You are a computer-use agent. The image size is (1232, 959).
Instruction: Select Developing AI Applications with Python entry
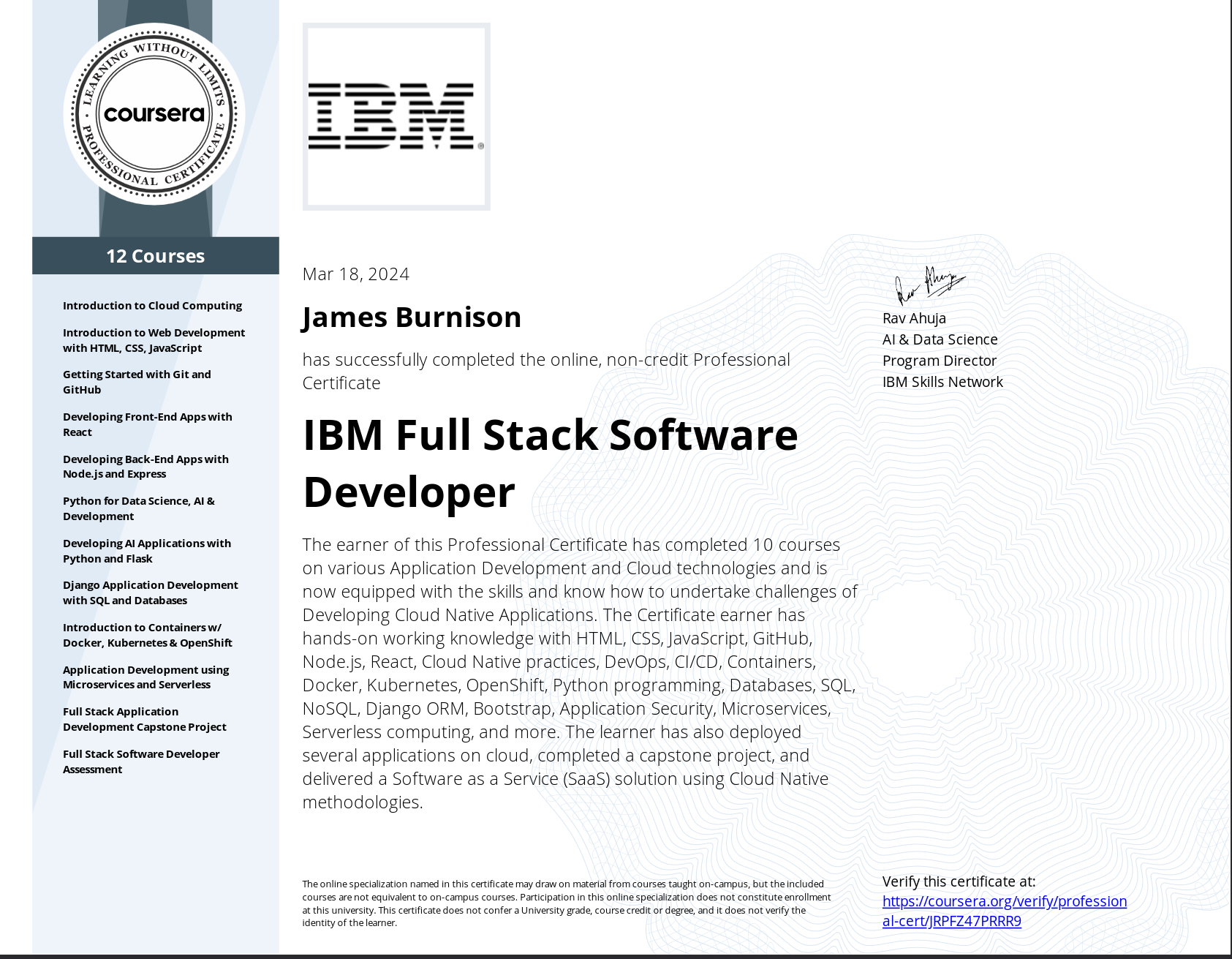click(146, 551)
